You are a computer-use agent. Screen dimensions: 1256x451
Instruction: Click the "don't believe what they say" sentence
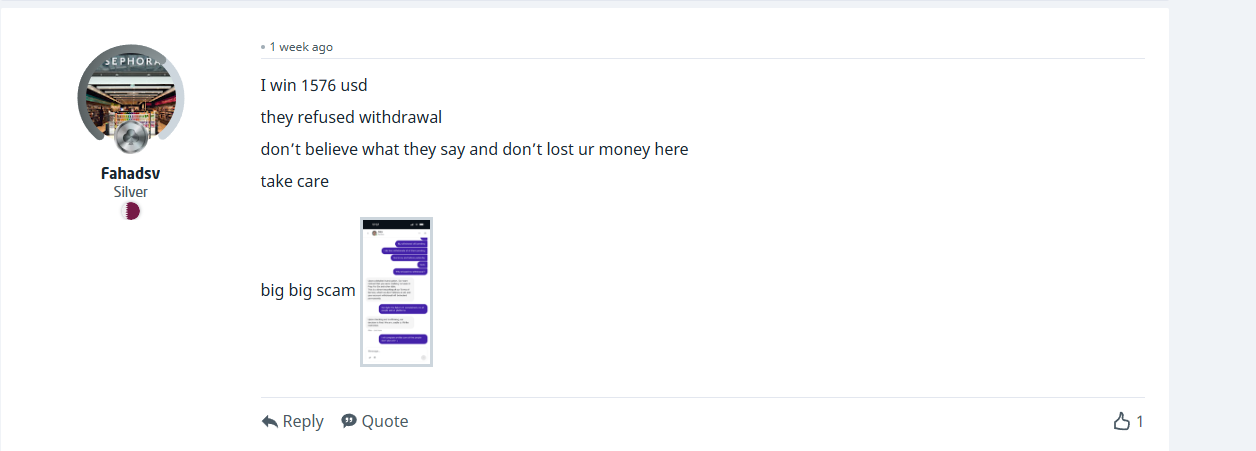[x=474, y=149]
